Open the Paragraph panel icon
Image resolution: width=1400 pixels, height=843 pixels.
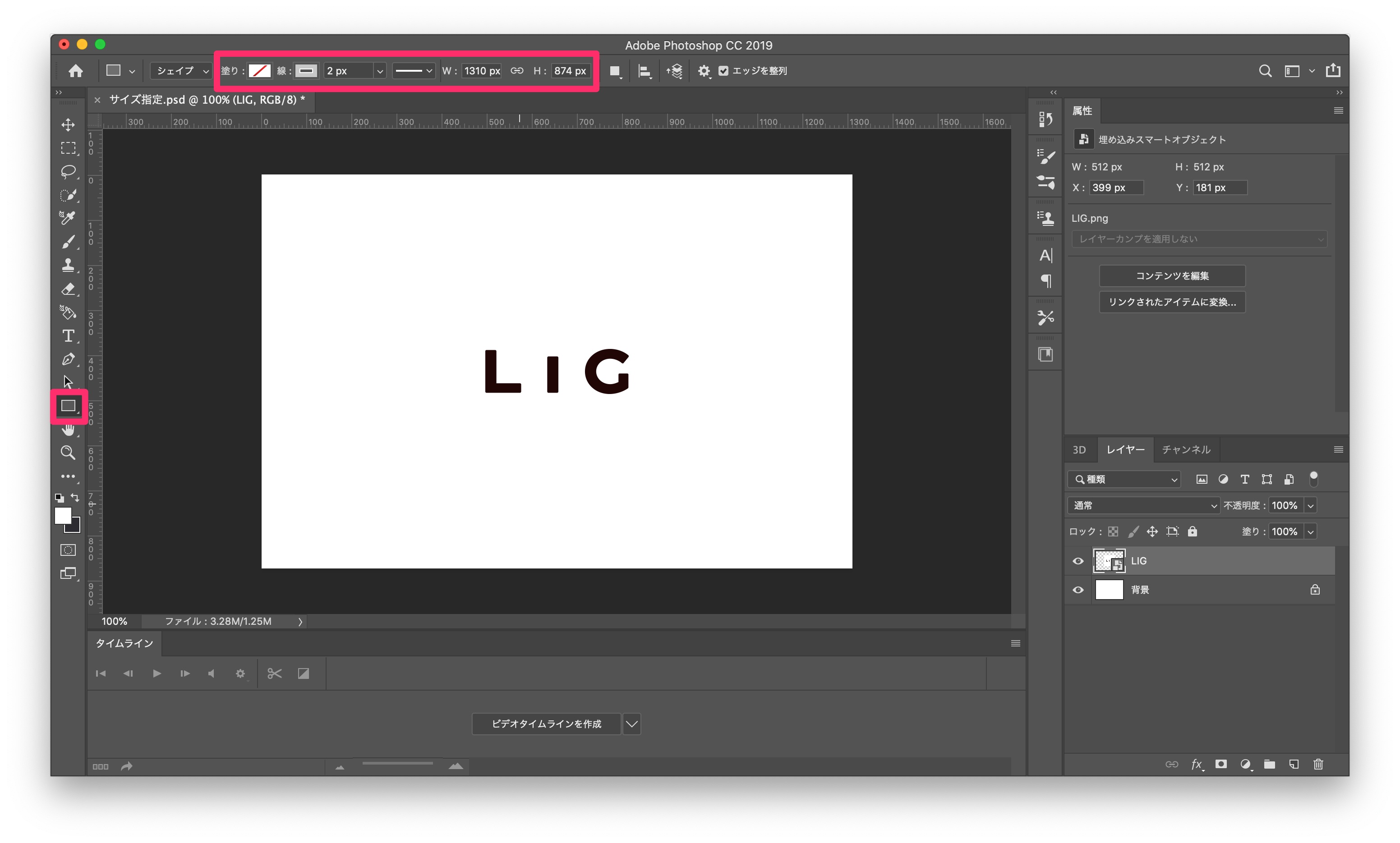(1045, 280)
